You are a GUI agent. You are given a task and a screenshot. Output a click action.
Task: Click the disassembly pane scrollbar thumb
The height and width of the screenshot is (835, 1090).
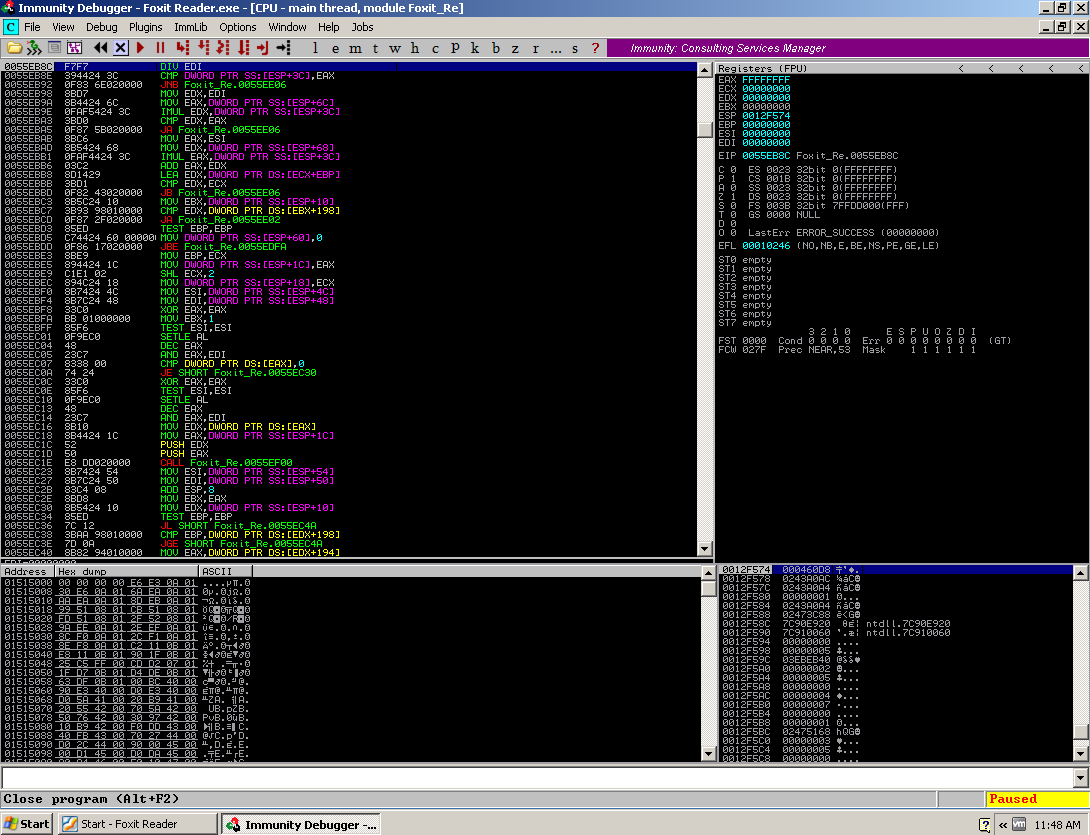[x=704, y=129]
